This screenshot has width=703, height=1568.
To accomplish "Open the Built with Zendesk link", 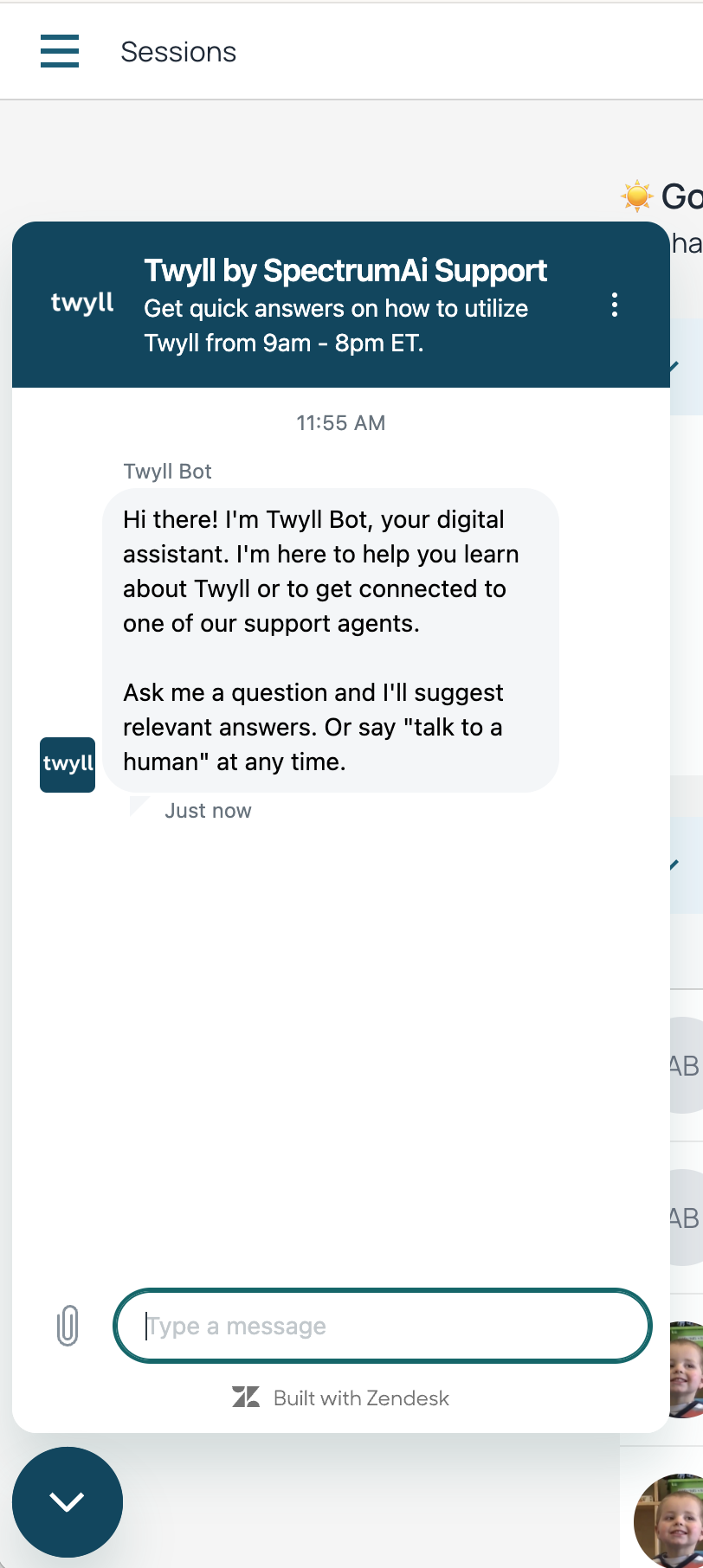I will 341,1398.
